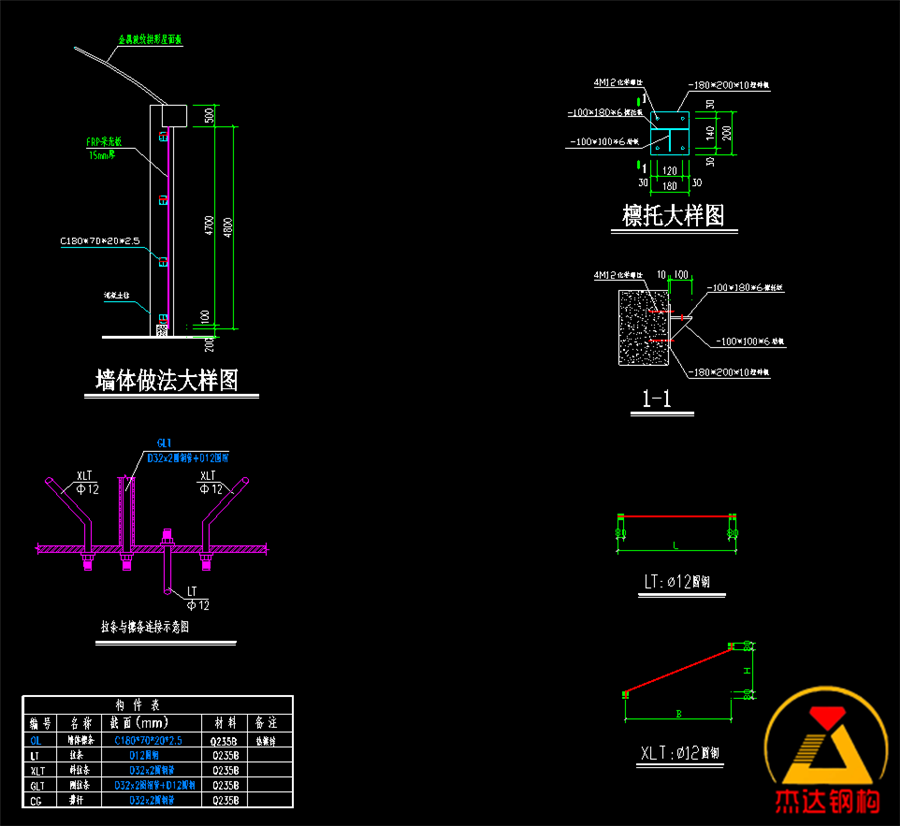Click the LT Φ12 label below the rod

click(198, 599)
